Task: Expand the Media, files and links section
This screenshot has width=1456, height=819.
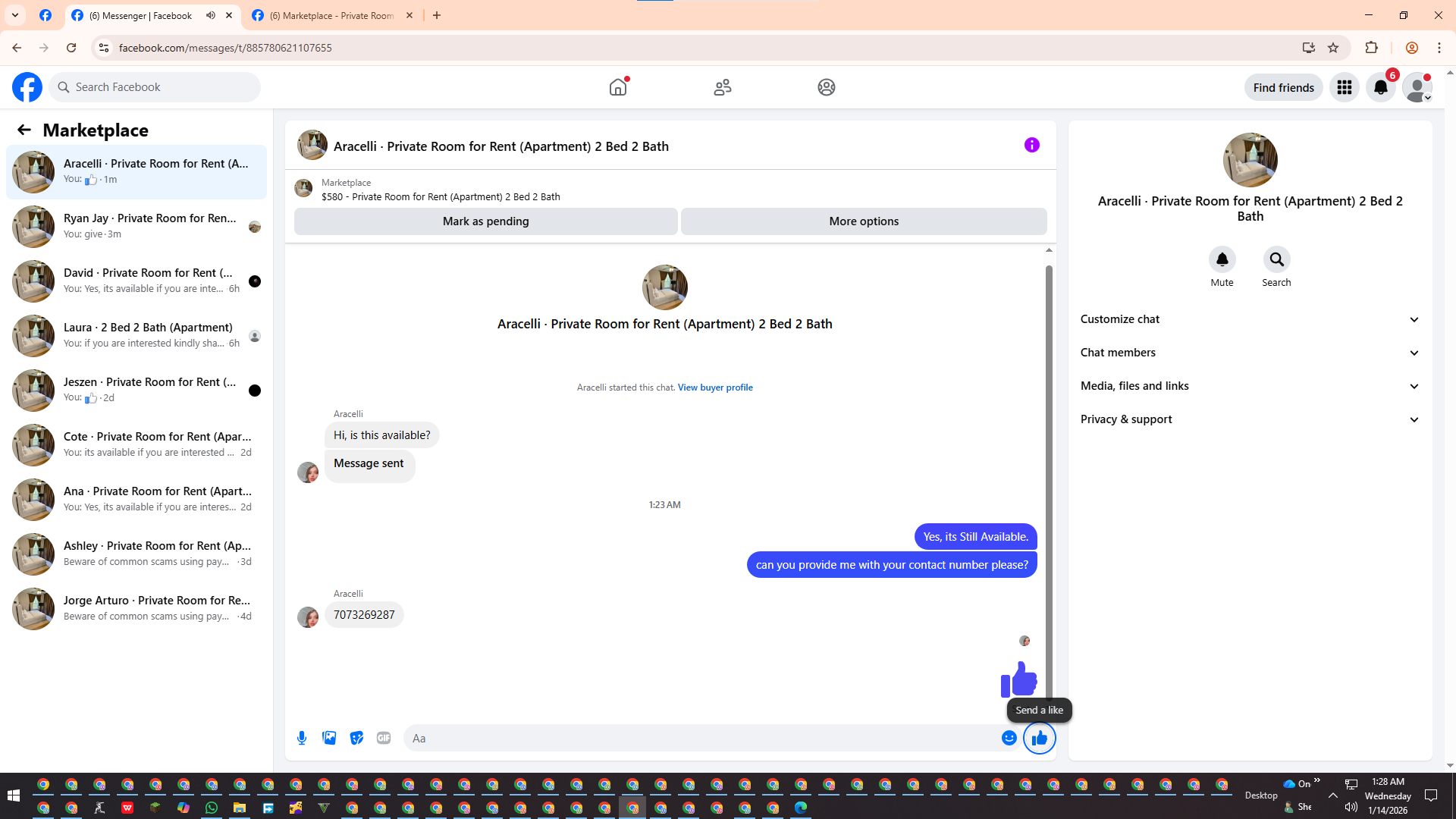Action: (x=1250, y=386)
